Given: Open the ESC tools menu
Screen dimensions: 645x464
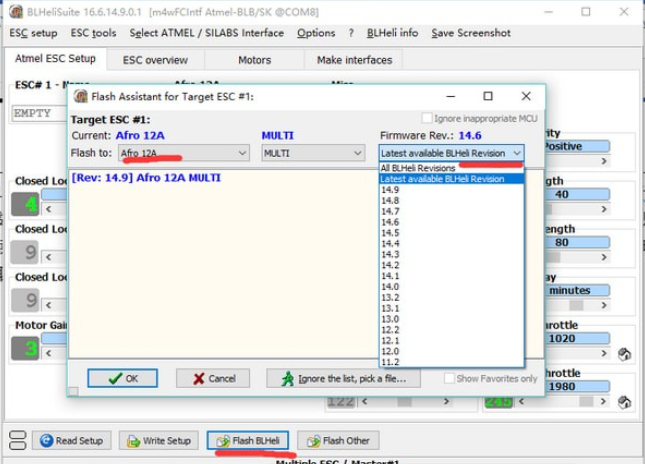Looking at the screenshot, I should (x=93, y=33).
